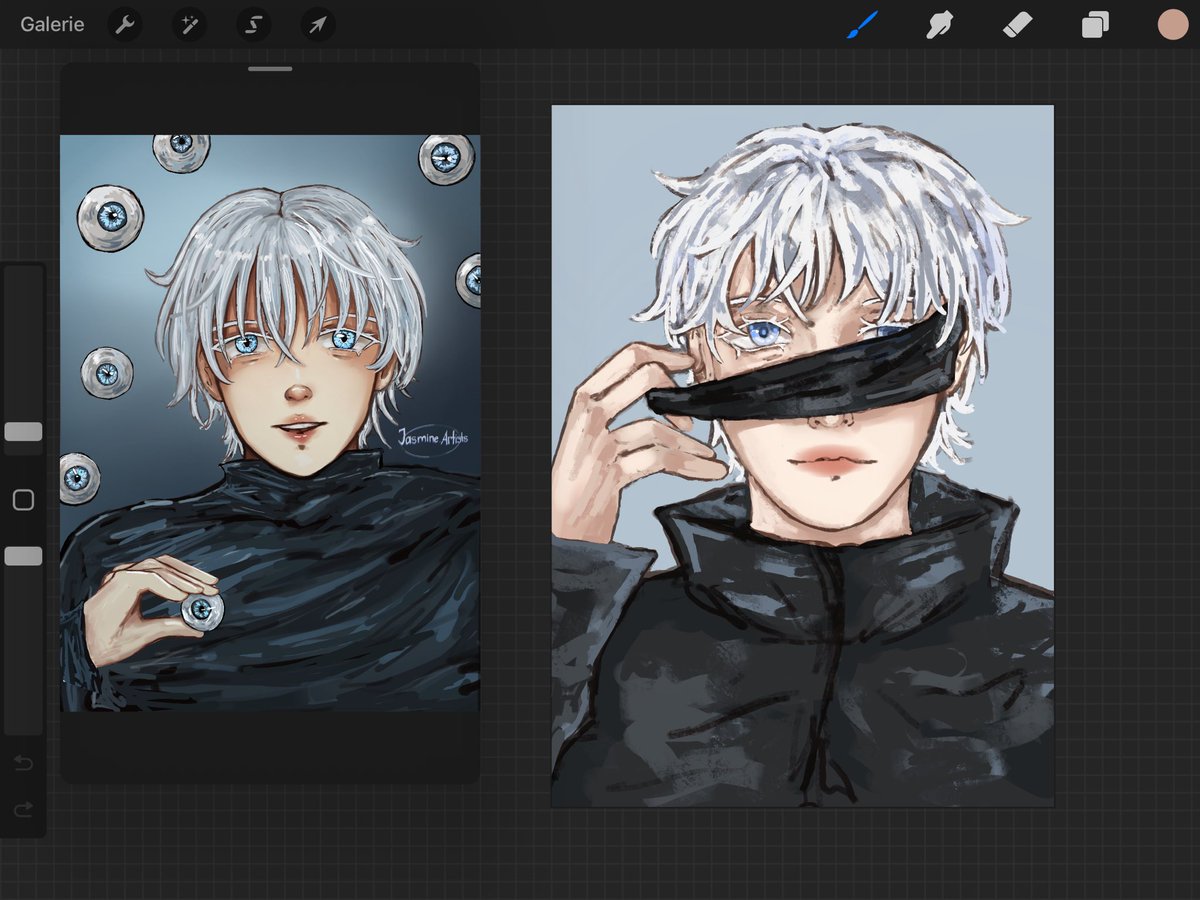Screen dimensions: 1200x900
Task: Open the active color picker circle
Action: (1173, 25)
